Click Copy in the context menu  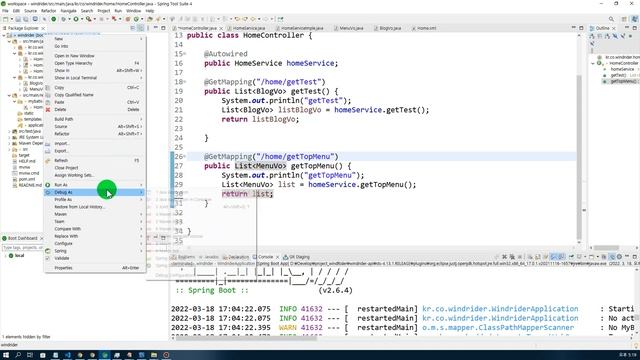pos(95,87)
